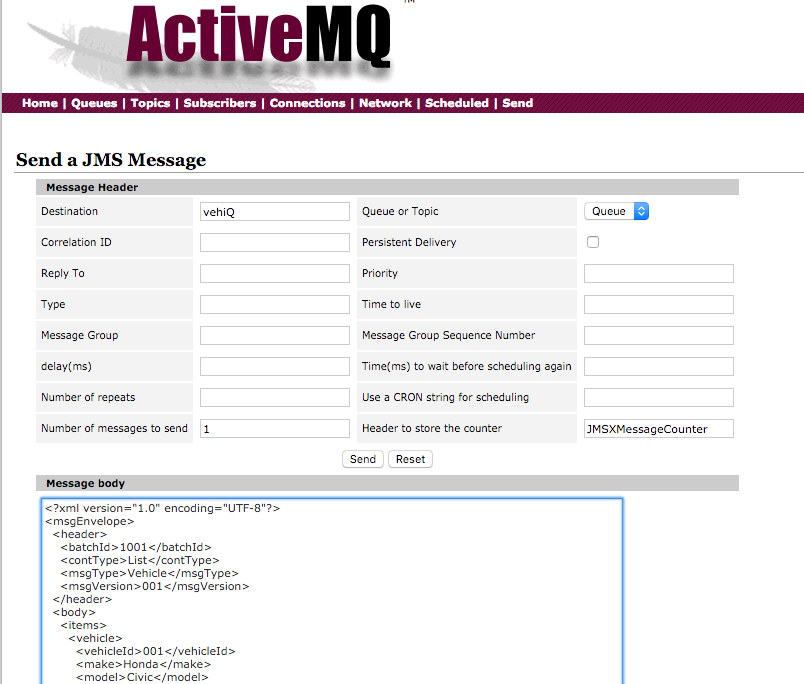Open the Topics page
The width and height of the screenshot is (804, 684).
(x=150, y=103)
